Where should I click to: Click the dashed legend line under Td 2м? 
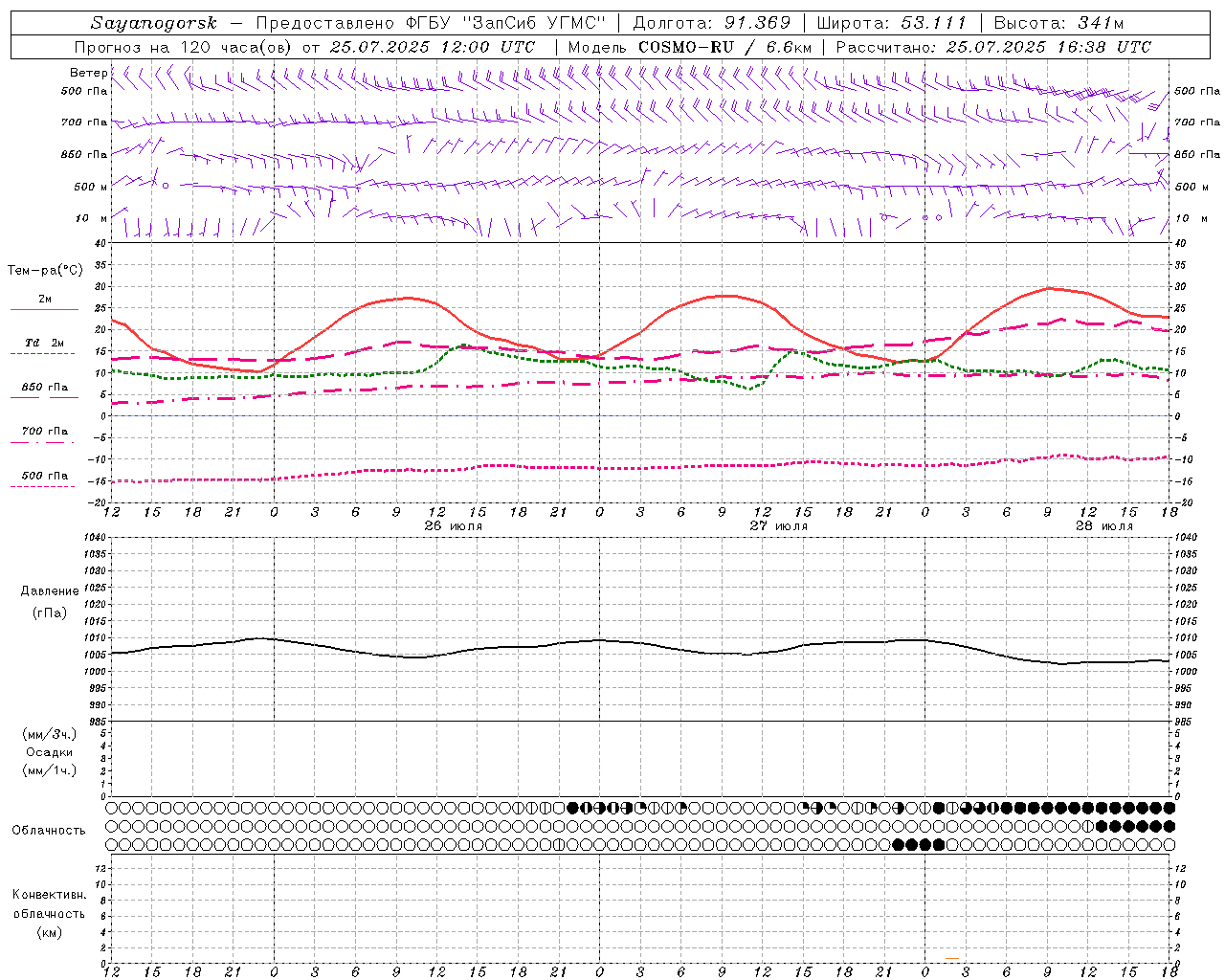[x=43, y=354]
